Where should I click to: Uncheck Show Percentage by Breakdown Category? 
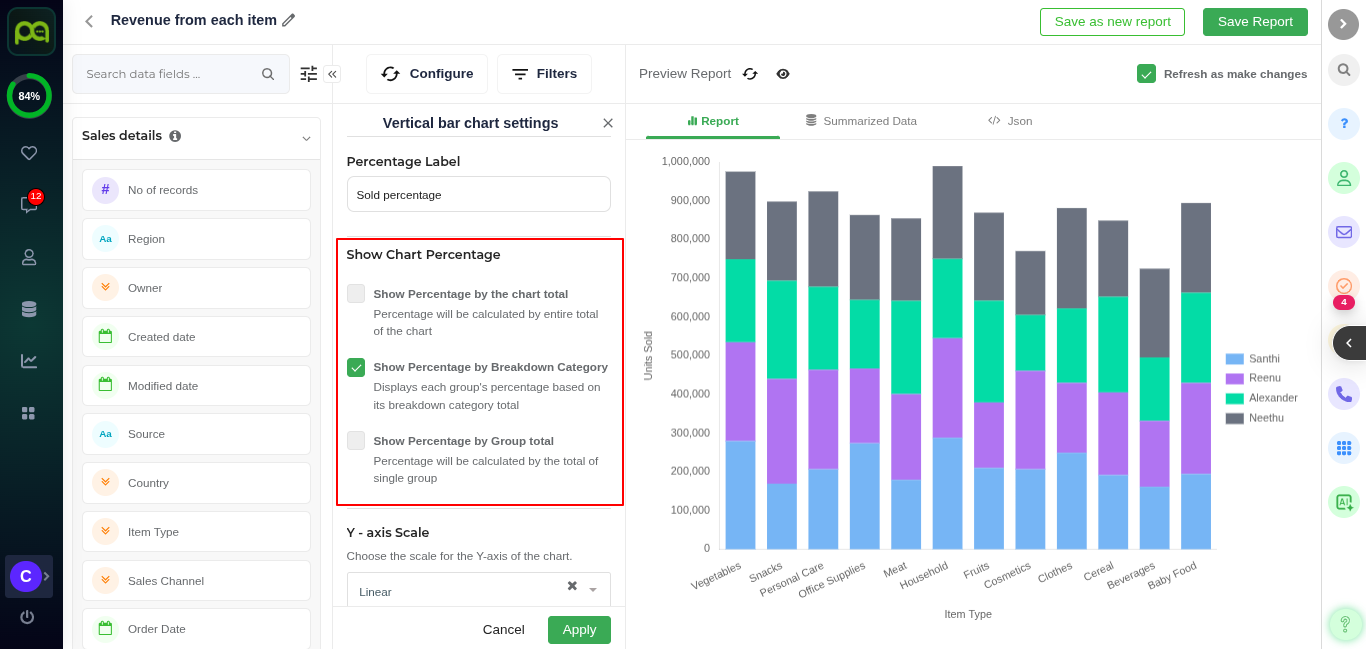pos(356,367)
